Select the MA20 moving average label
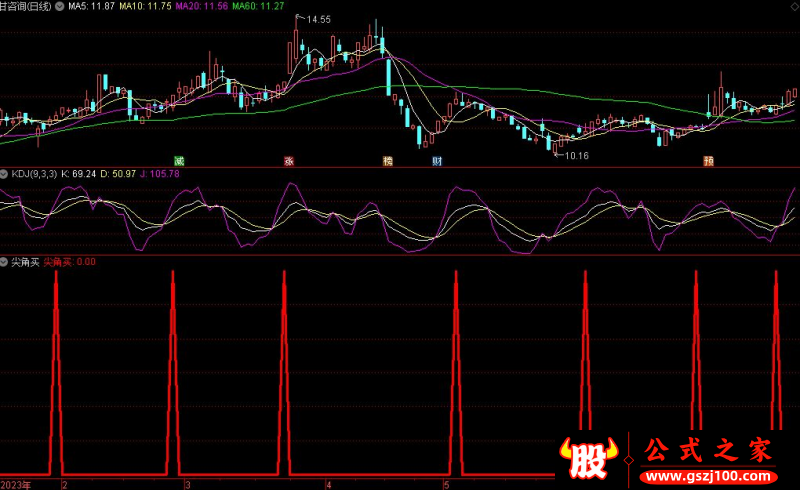The width and height of the screenshot is (800, 490). pos(201,7)
